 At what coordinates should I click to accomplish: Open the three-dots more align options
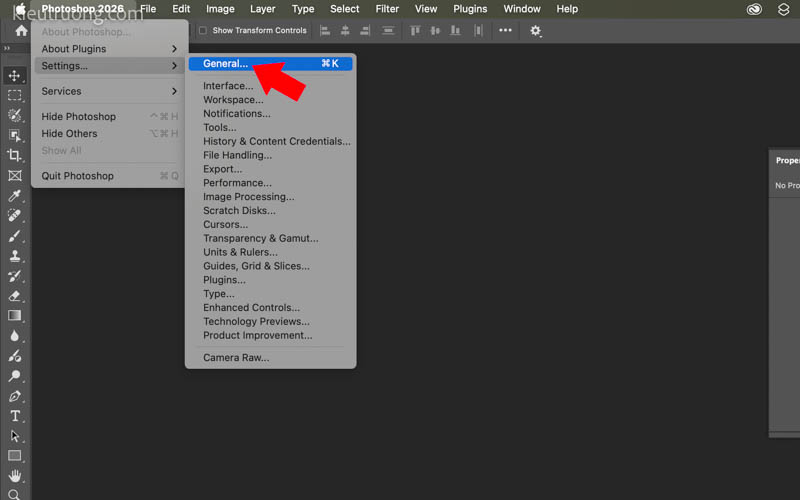pos(505,31)
